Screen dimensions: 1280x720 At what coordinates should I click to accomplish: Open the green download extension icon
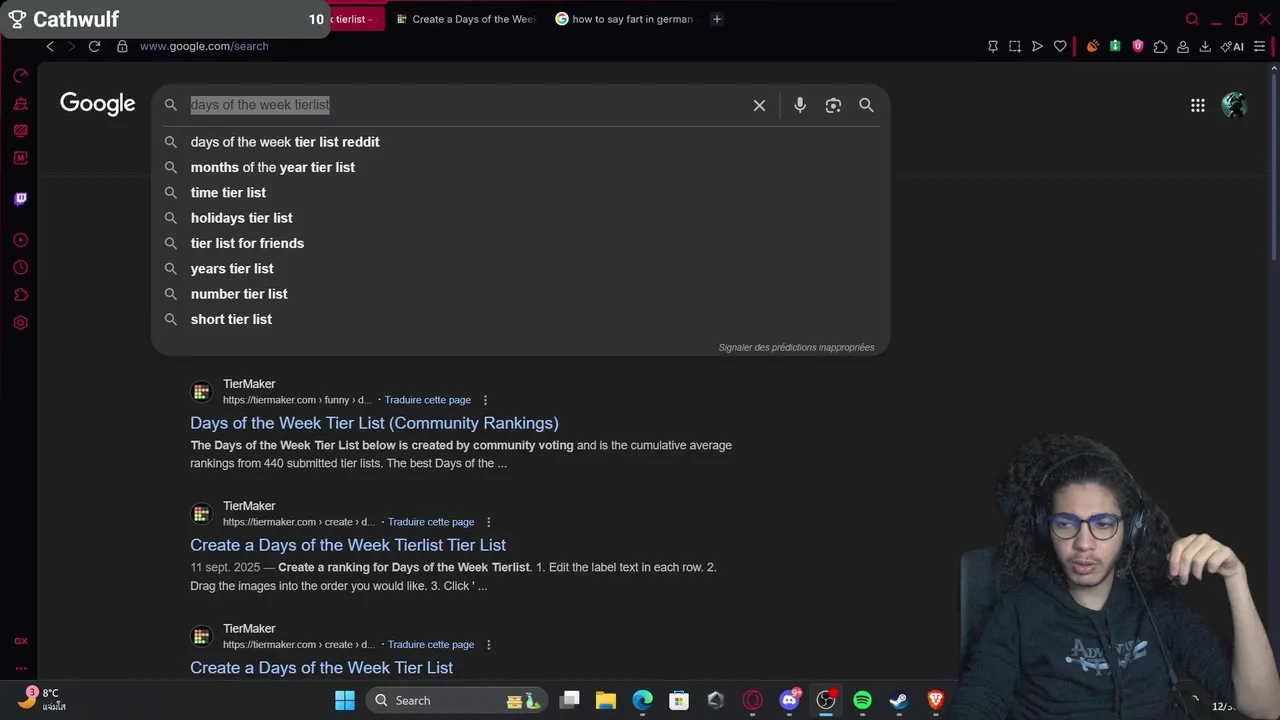[x=1115, y=46]
